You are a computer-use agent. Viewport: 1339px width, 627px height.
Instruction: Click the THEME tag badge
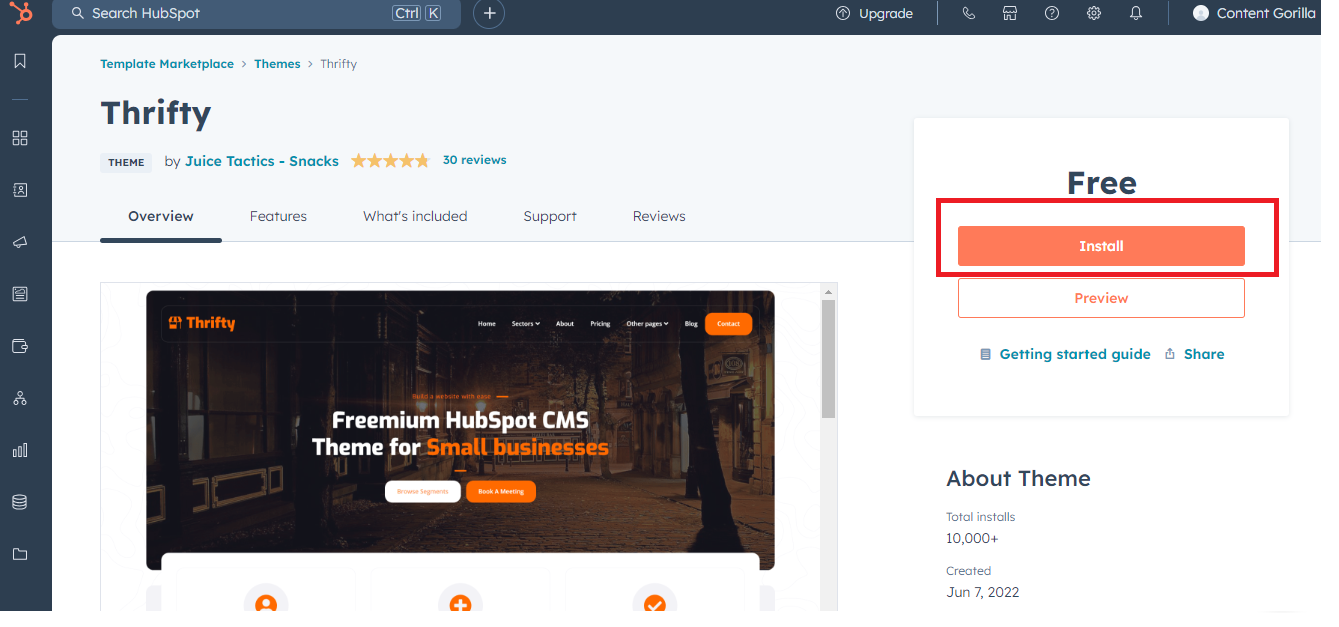tap(126, 162)
